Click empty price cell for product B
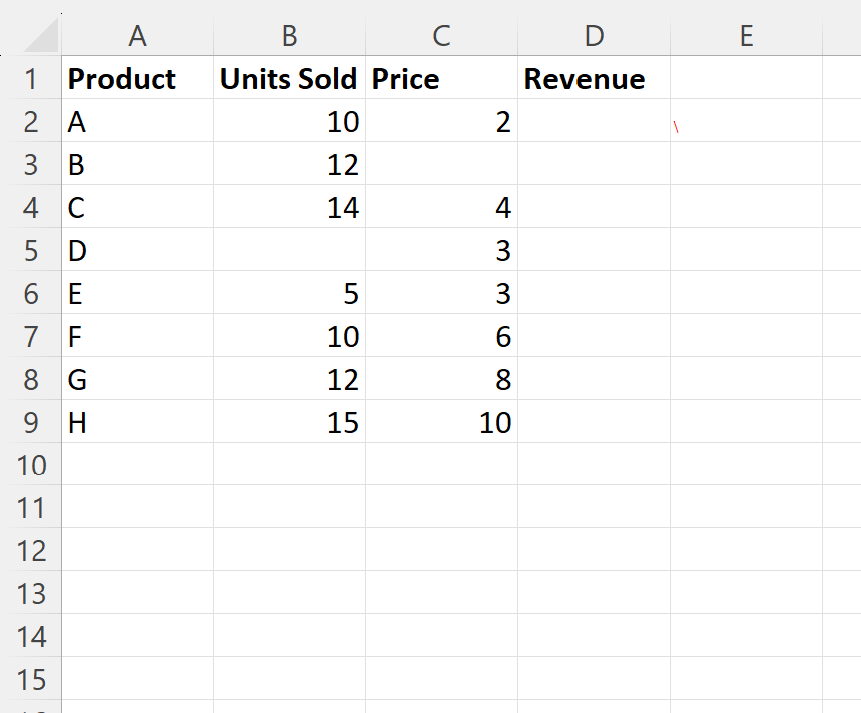This screenshot has width=861, height=713. point(441,164)
